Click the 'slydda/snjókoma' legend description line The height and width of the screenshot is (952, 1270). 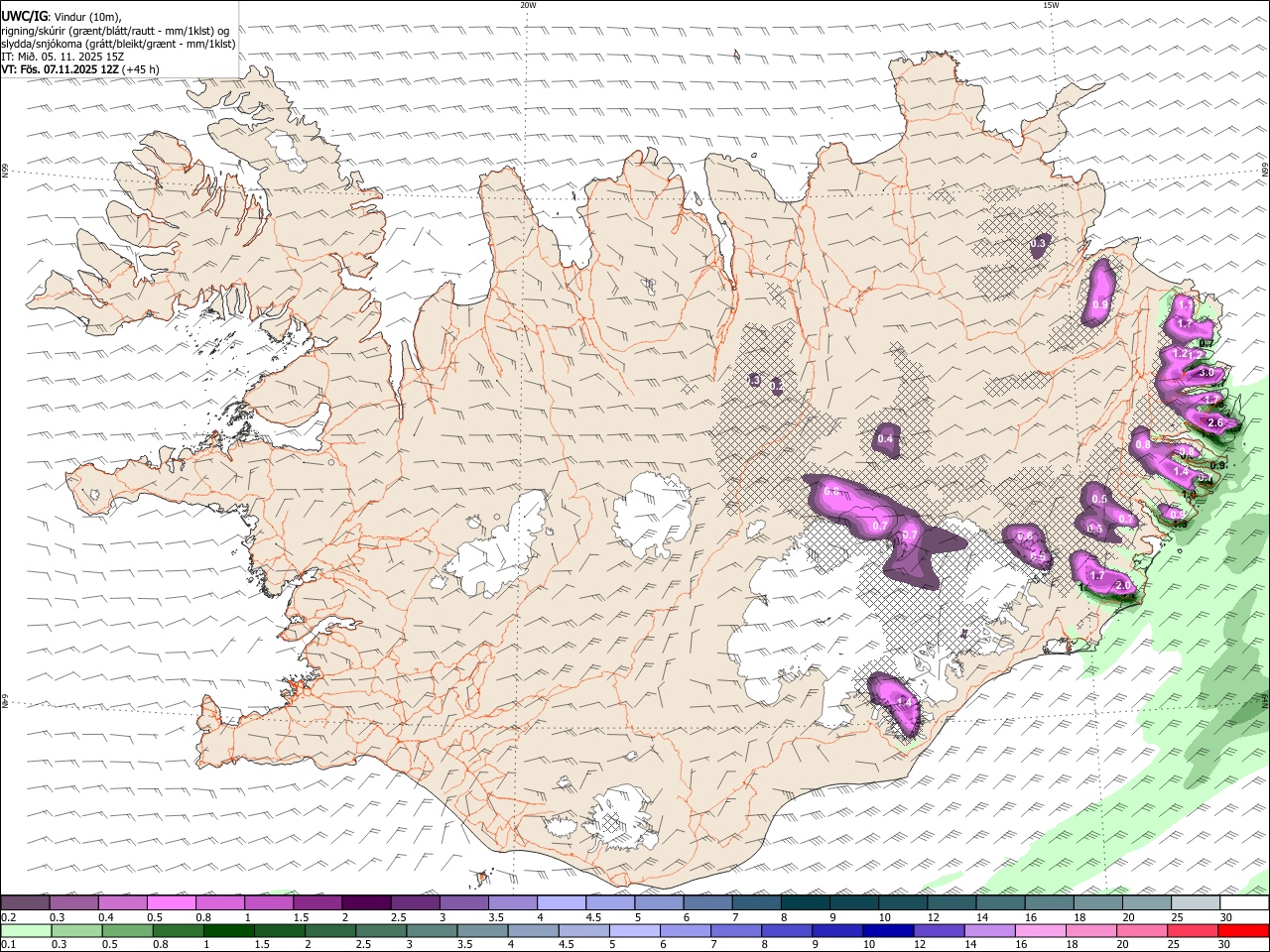click(x=118, y=44)
